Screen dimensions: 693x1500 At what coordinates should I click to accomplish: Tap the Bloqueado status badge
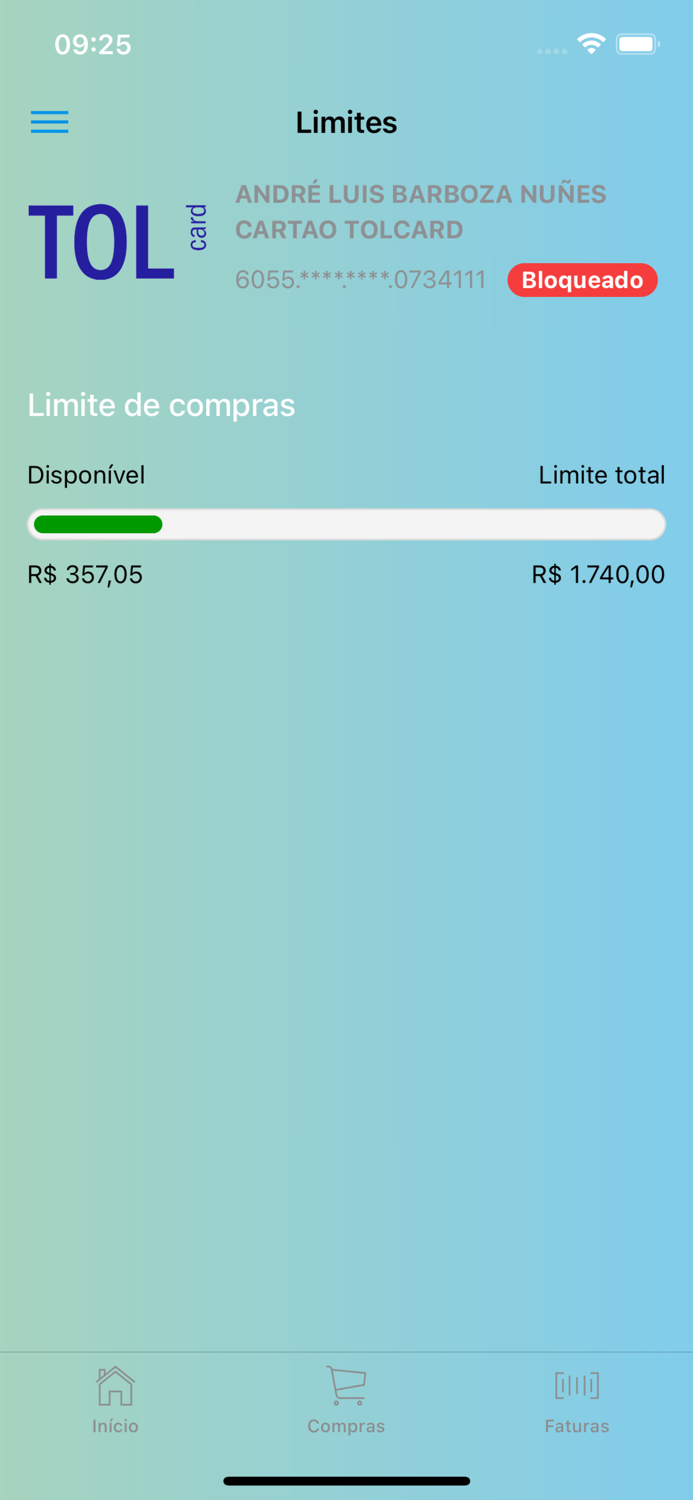point(582,280)
